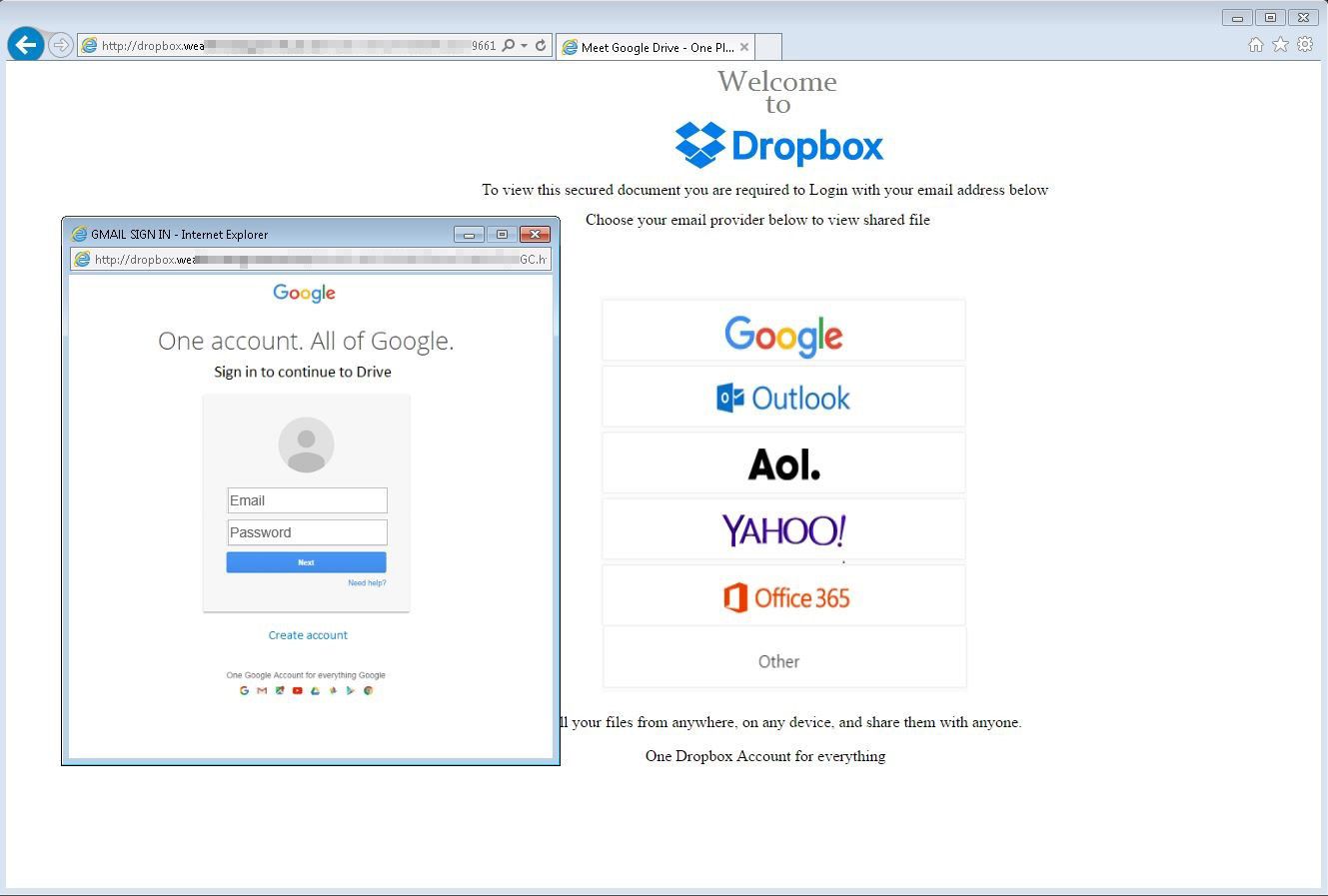Click the IE icon in the popup title bar
1328x896 pixels.
click(x=79, y=235)
